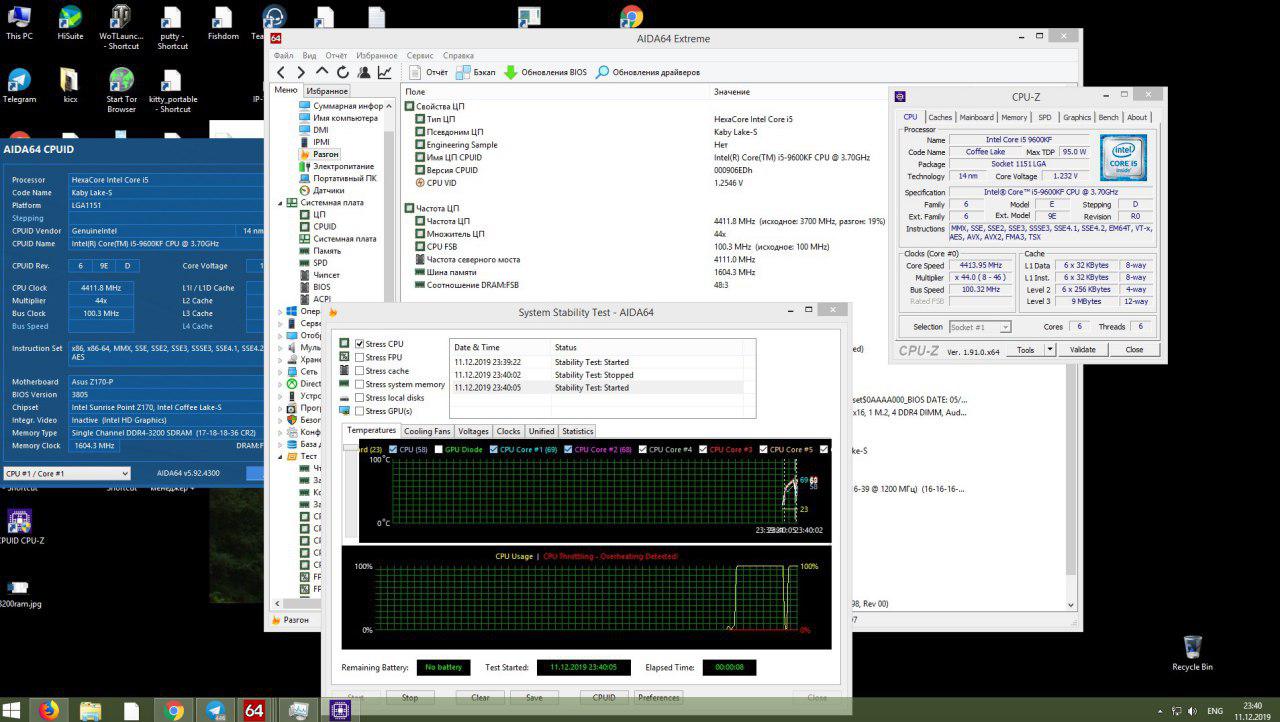
Task: Open Telegram from the taskbar
Action: [215, 710]
